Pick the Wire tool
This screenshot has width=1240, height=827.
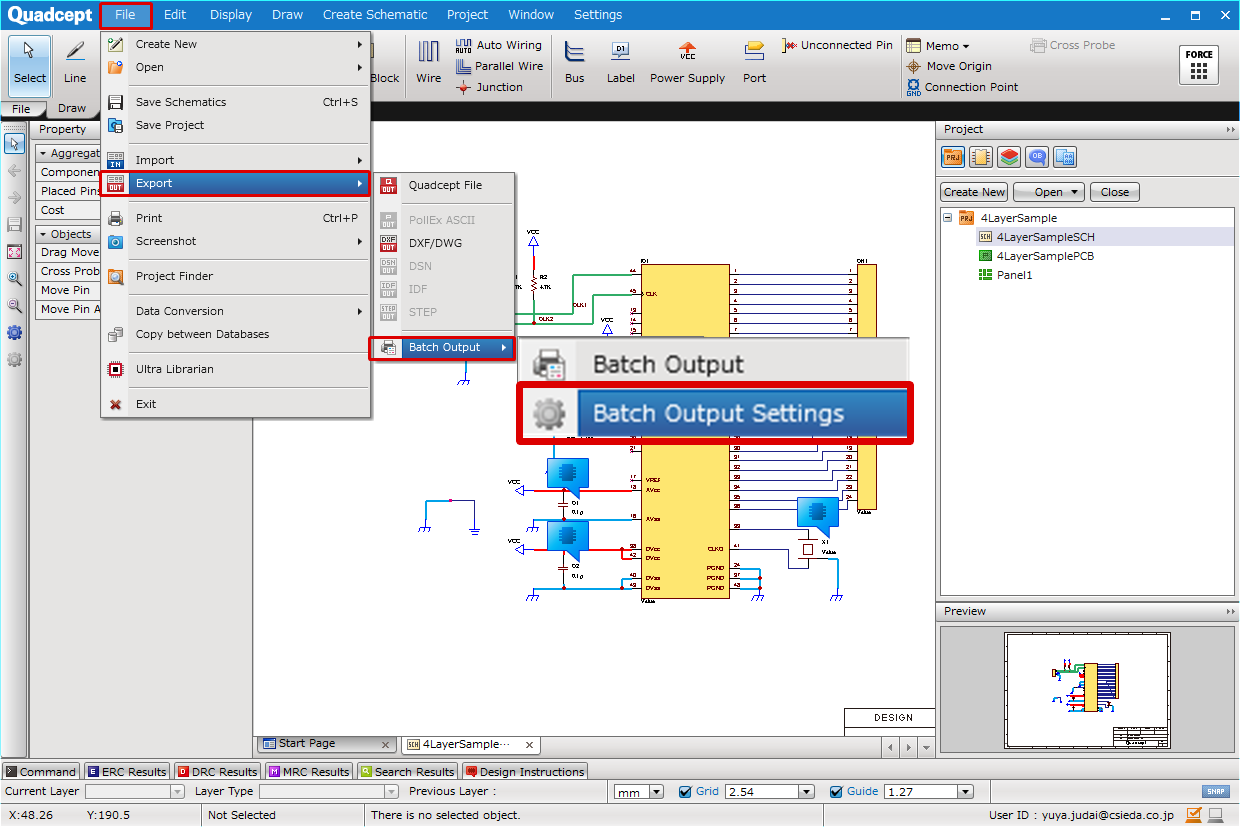click(x=429, y=62)
